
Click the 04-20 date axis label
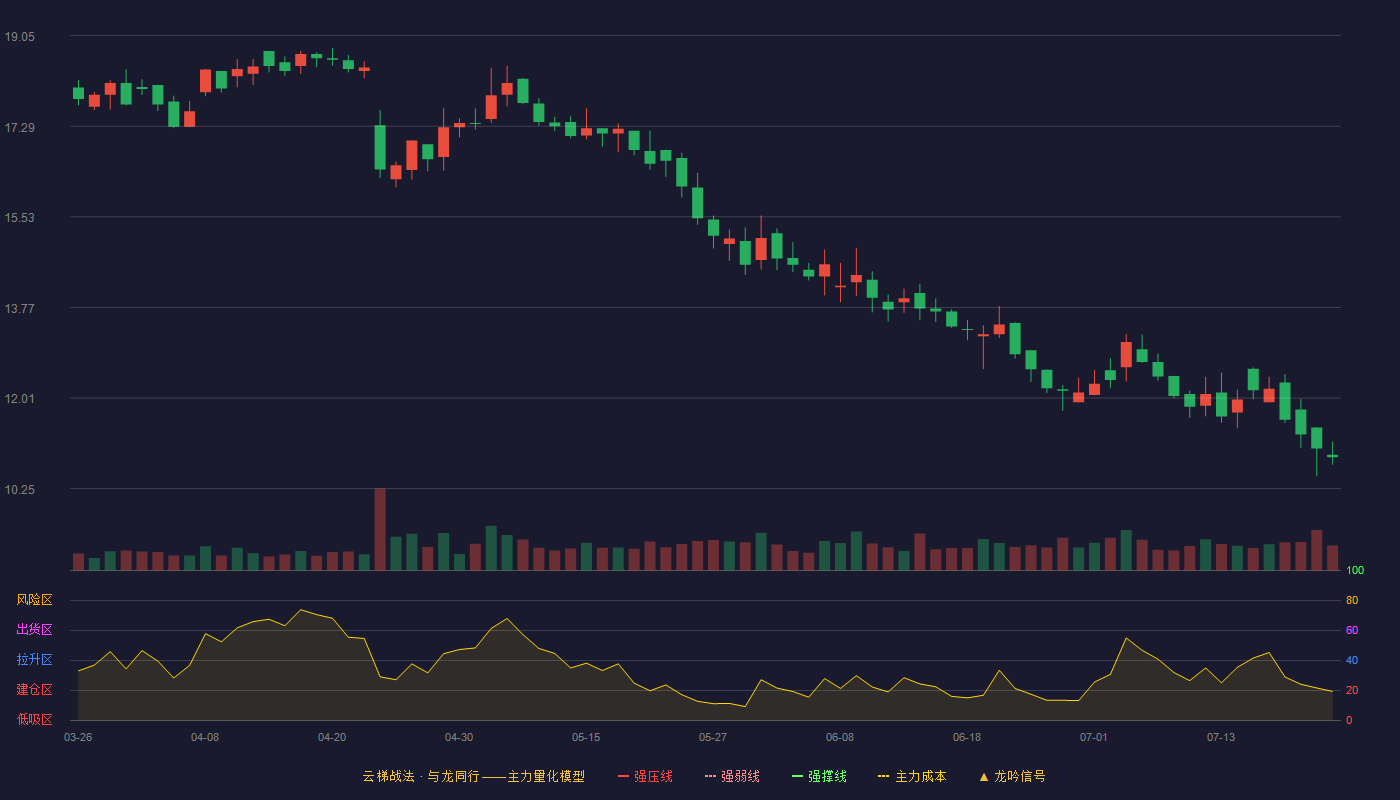tap(332, 737)
